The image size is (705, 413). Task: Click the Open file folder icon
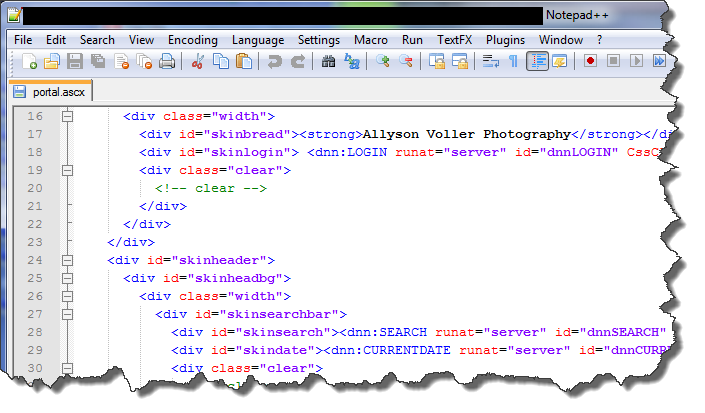52,62
